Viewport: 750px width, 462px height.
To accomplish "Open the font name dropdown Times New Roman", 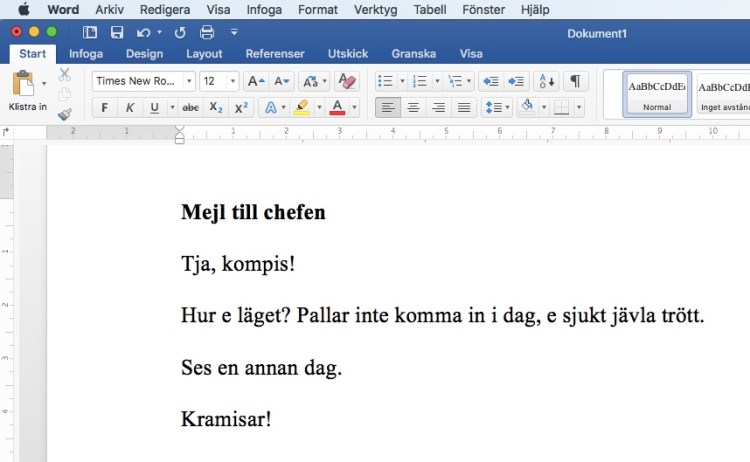I will 189,81.
